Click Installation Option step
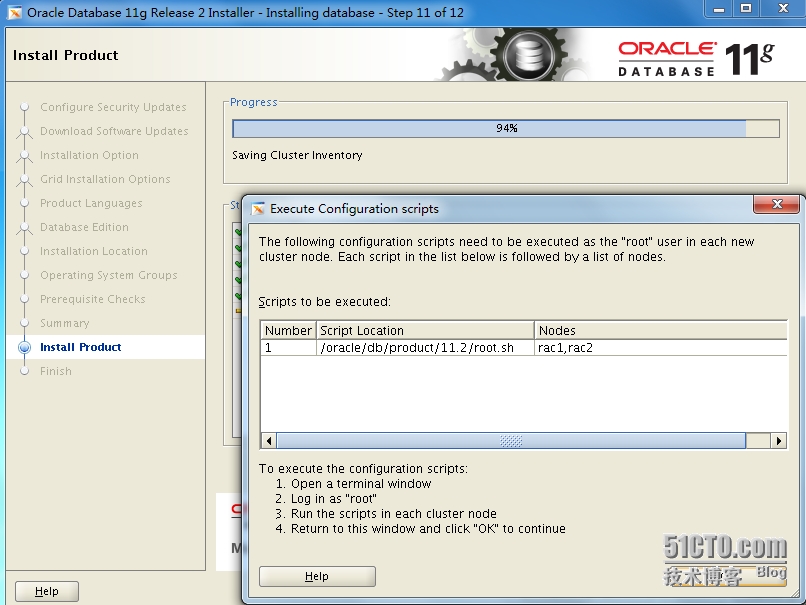Screen dimensions: 806x605 pos(89,155)
